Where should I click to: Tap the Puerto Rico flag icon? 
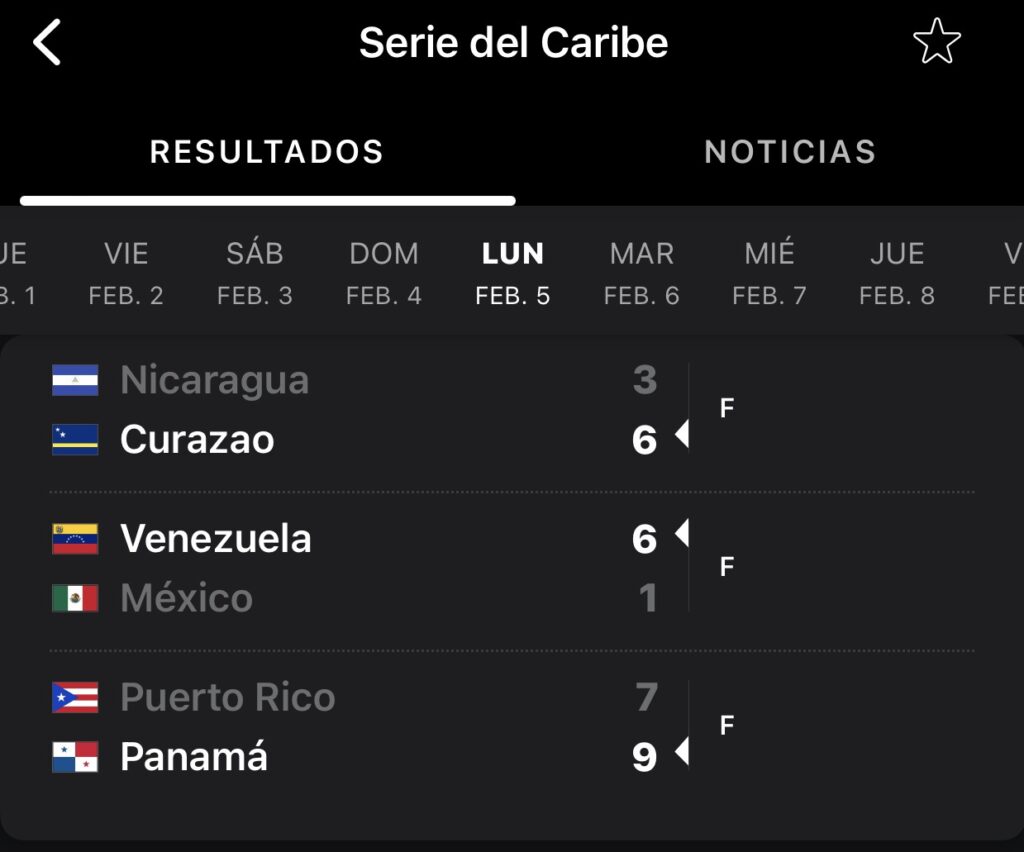75,697
